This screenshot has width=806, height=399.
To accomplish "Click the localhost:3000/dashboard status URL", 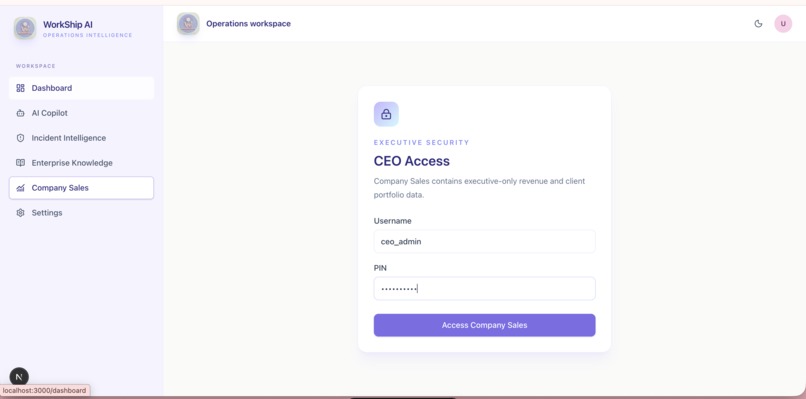I will [44, 391].
